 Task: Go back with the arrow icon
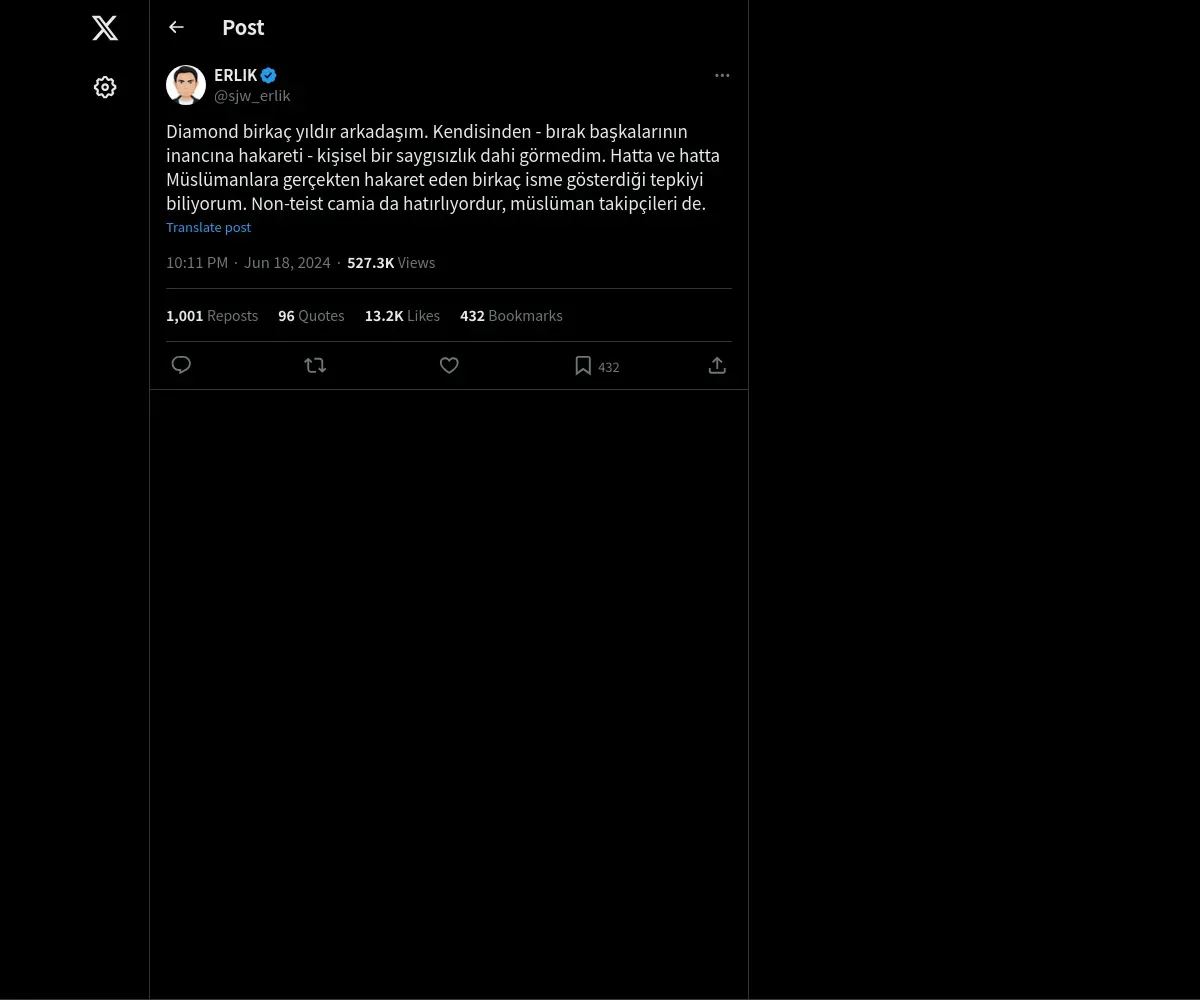point(176,27)
